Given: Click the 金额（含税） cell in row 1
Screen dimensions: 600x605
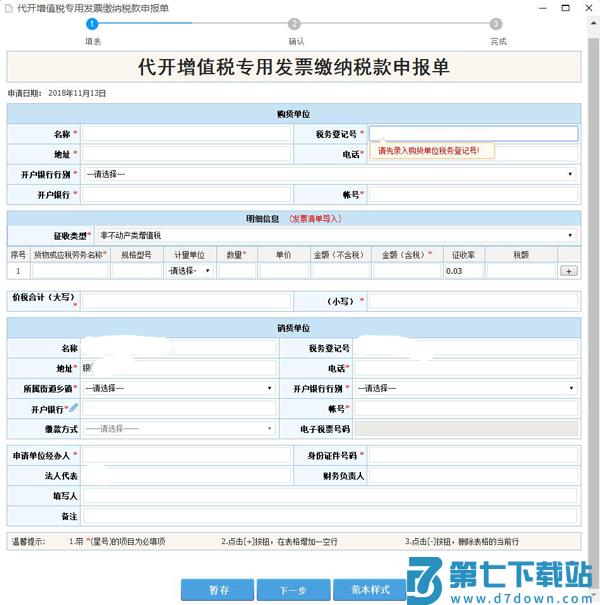Looking at the screenshot, I should (x=407, y=271).
